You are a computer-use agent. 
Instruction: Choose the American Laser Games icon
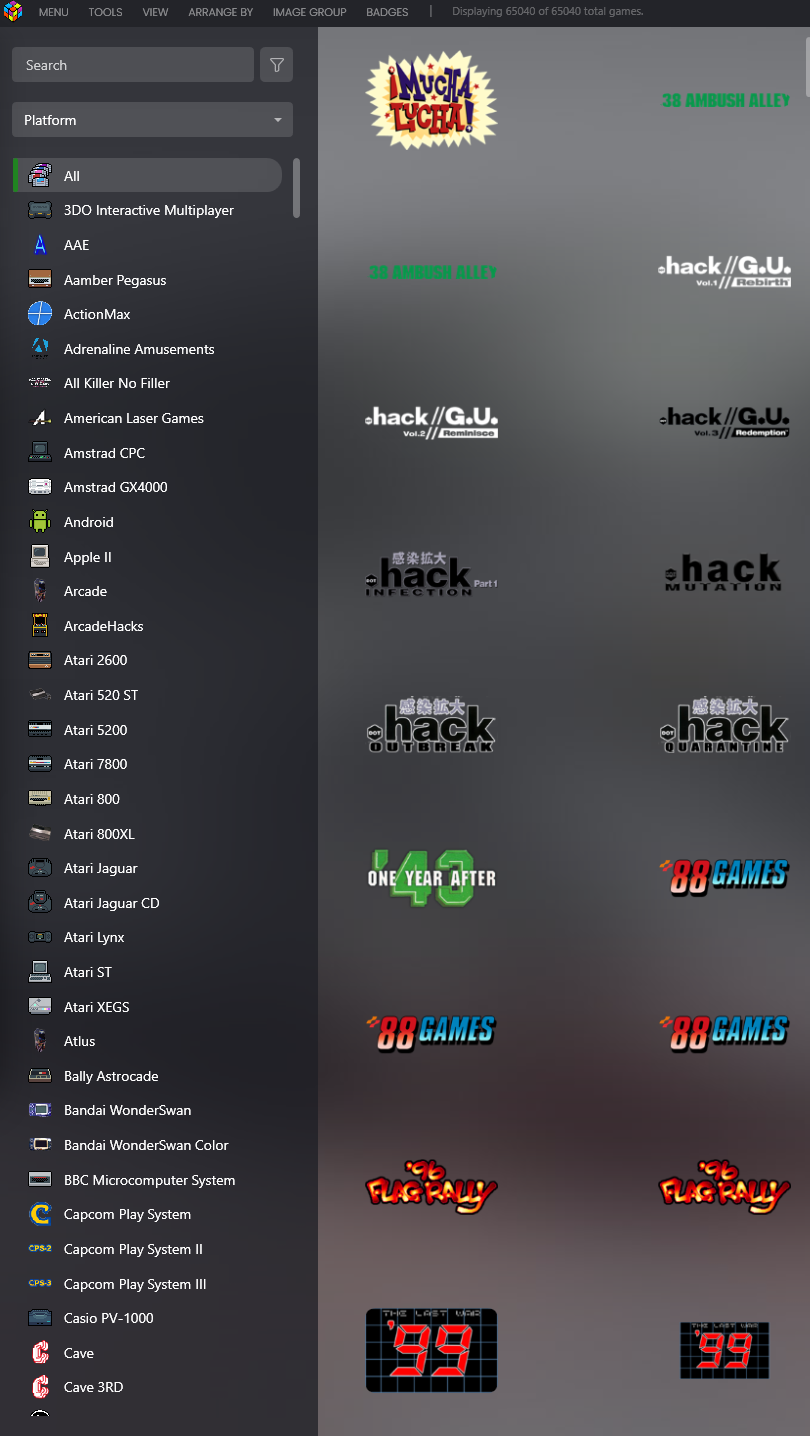[x=40, y=418]
